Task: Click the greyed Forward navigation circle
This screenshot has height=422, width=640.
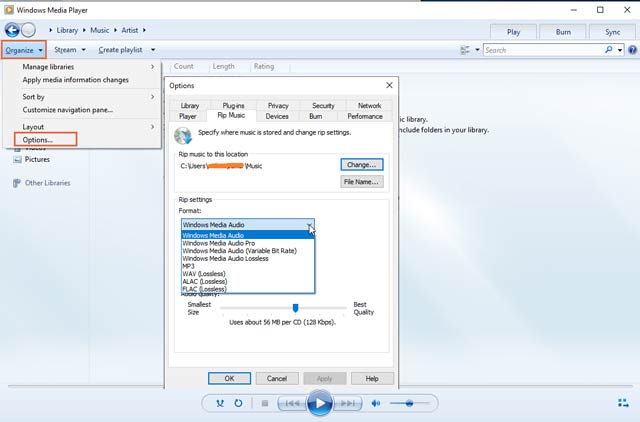Action: click(x=29, y=30)
